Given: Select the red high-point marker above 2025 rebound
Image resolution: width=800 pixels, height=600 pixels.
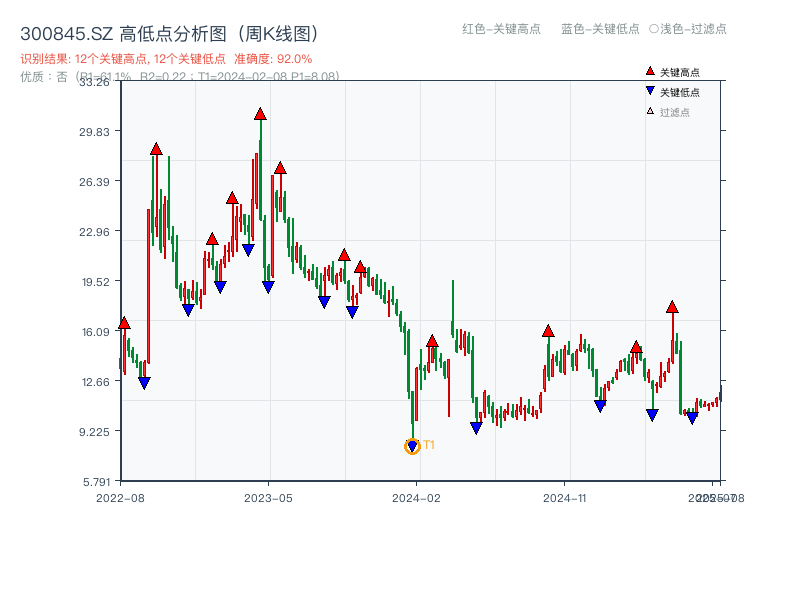Looking at the screenshot, I should (672, 308).
